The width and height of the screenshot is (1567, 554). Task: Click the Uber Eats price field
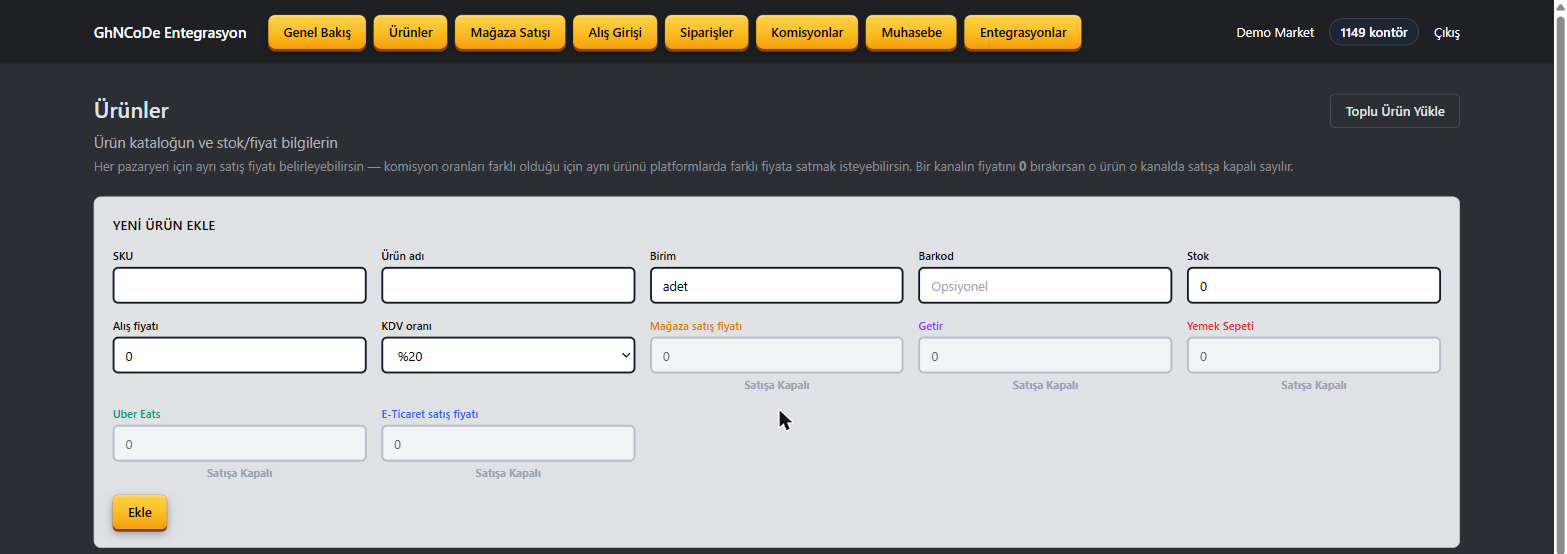pos(240,443)
